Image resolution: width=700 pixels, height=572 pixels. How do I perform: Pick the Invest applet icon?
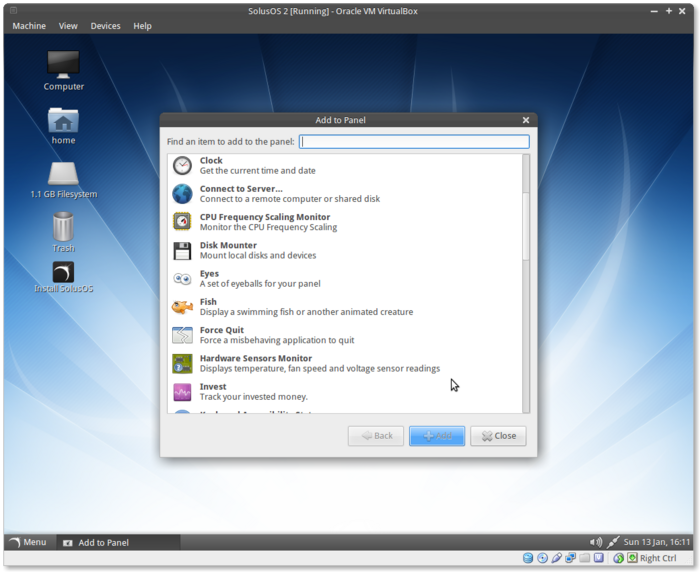[x=182, y=392]
